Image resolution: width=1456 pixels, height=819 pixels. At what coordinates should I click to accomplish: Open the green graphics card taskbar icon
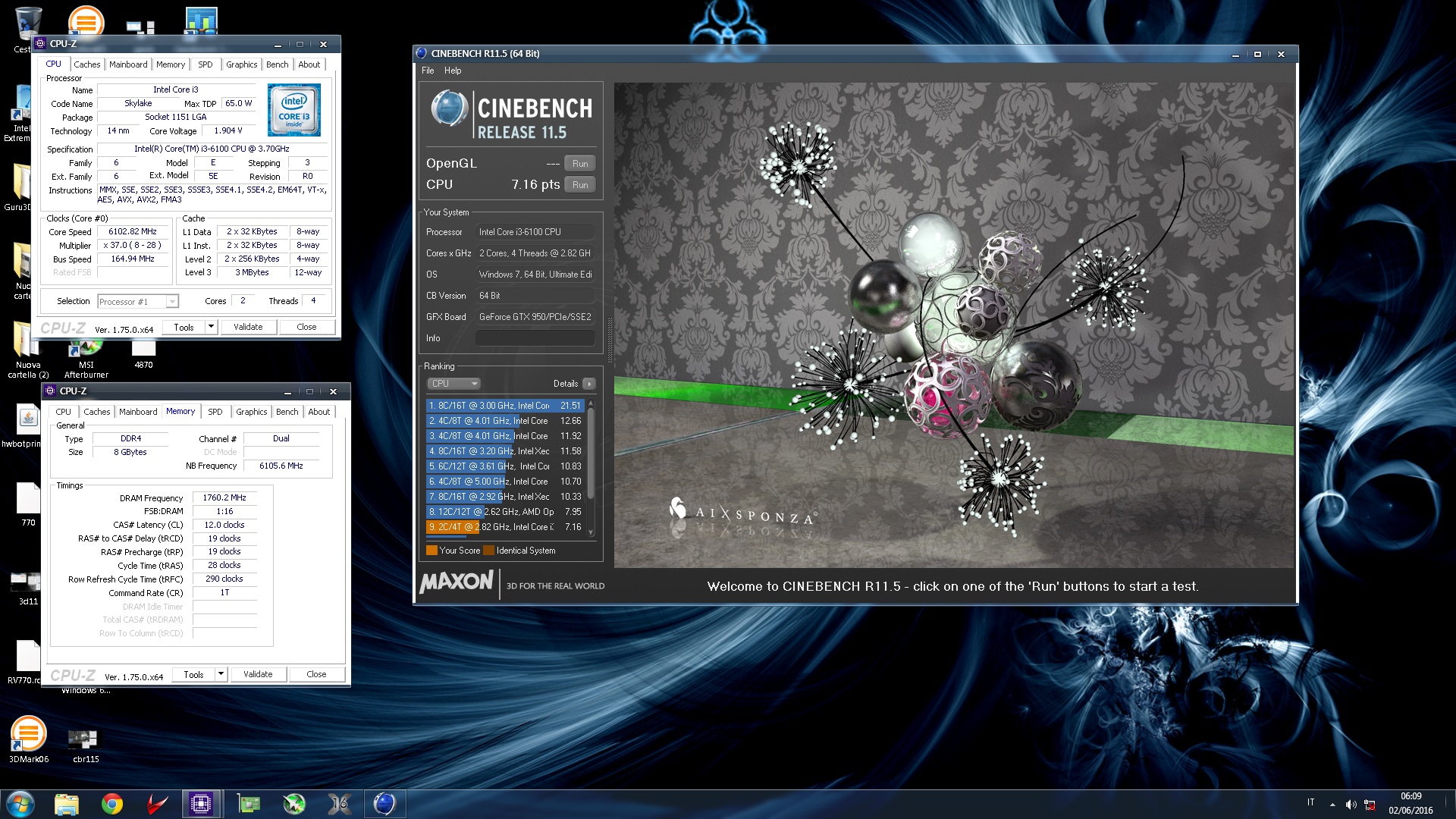249,804
